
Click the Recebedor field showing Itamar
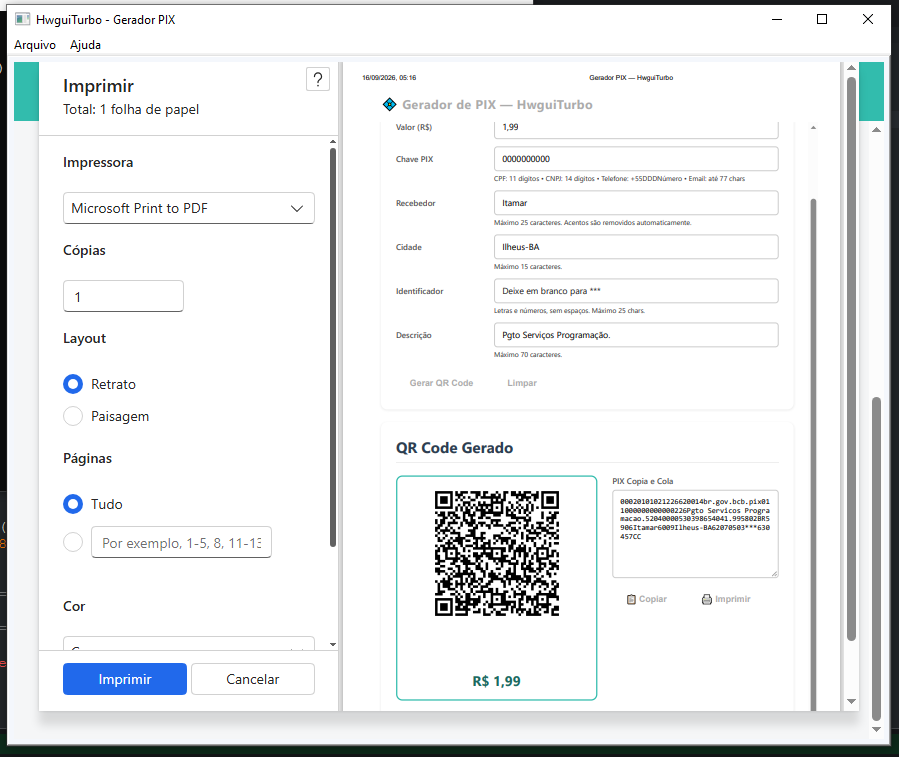636,203
